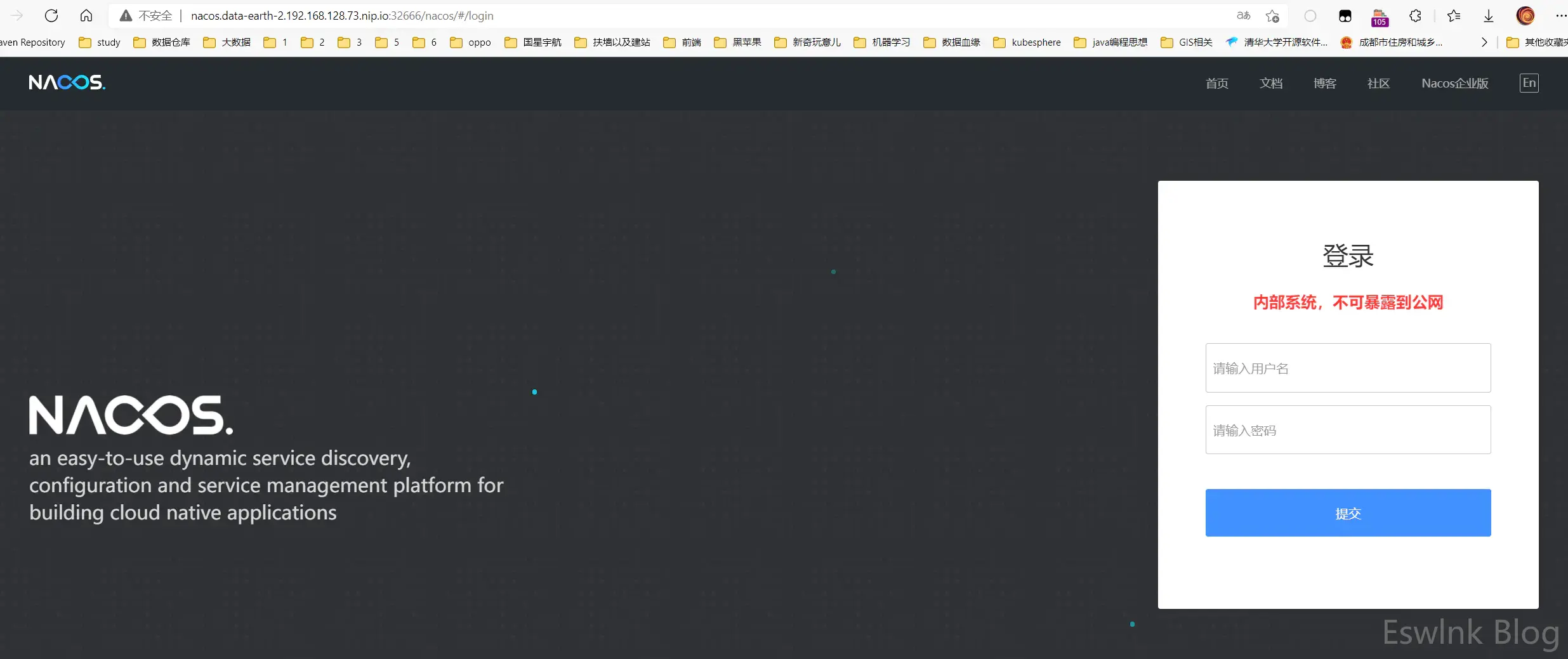The width and height of the screenshot is (1568, 659).
Task: Open the downloads arrow icon
Action: click(x=1489, y=15)
